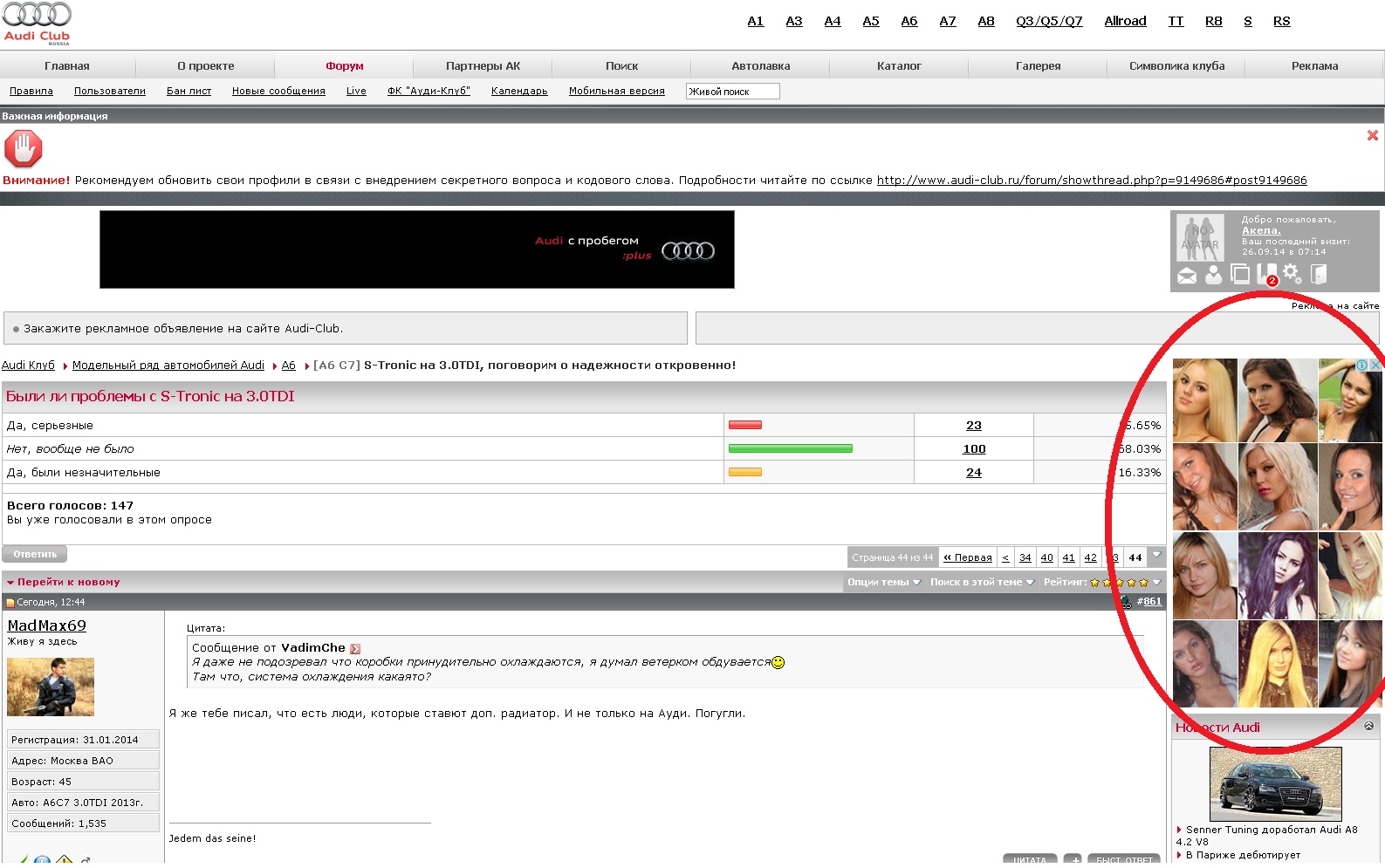Image resolution: width=1385 pixels, height=868 pixels.
Task: Go to the Главная menu
Action: [x=67, y=65]
